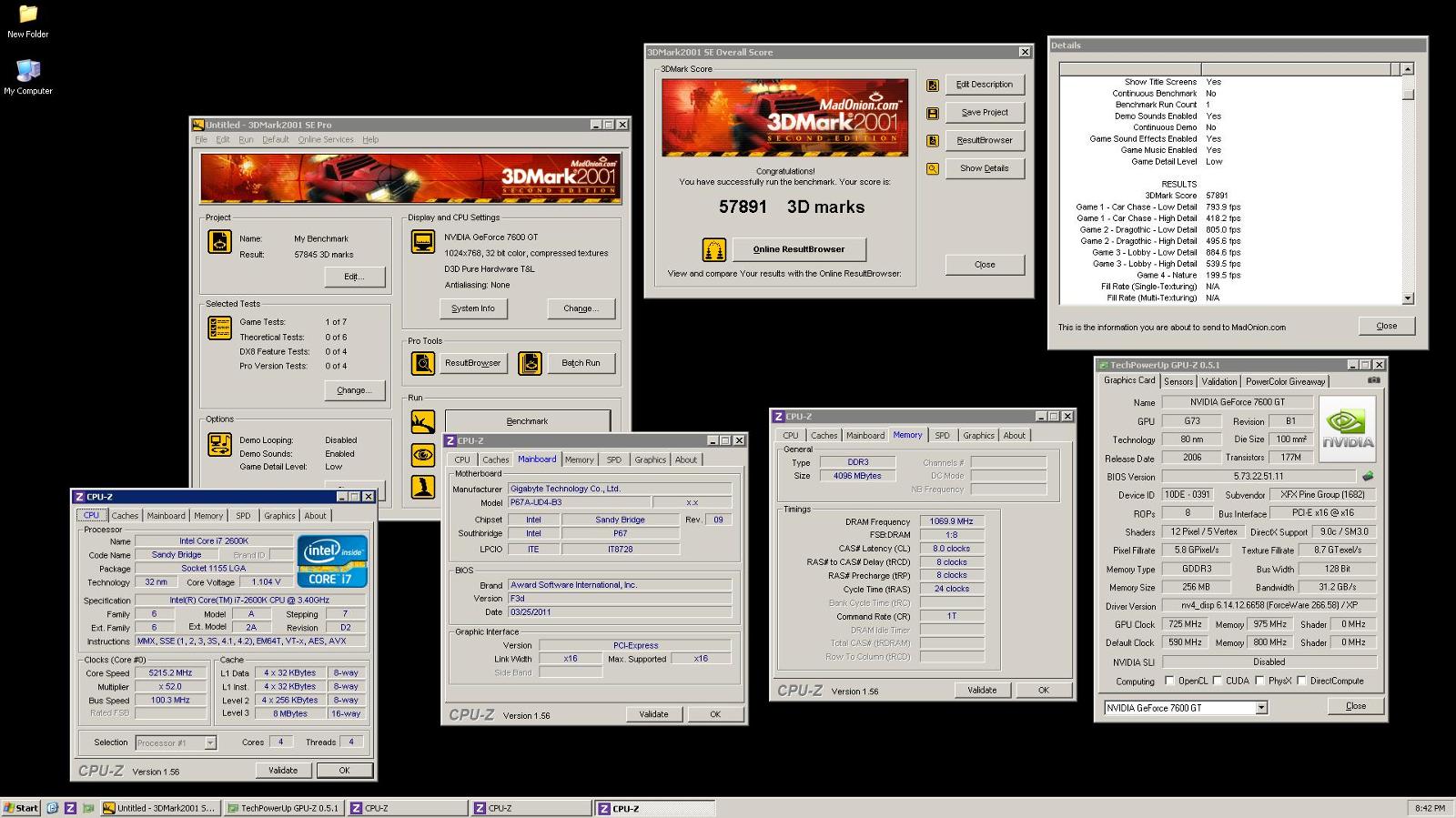The image size is (1456, 818).
Task: Click the BIOS version save icon in GPU-Z
Action: [x=1367, y=476]
